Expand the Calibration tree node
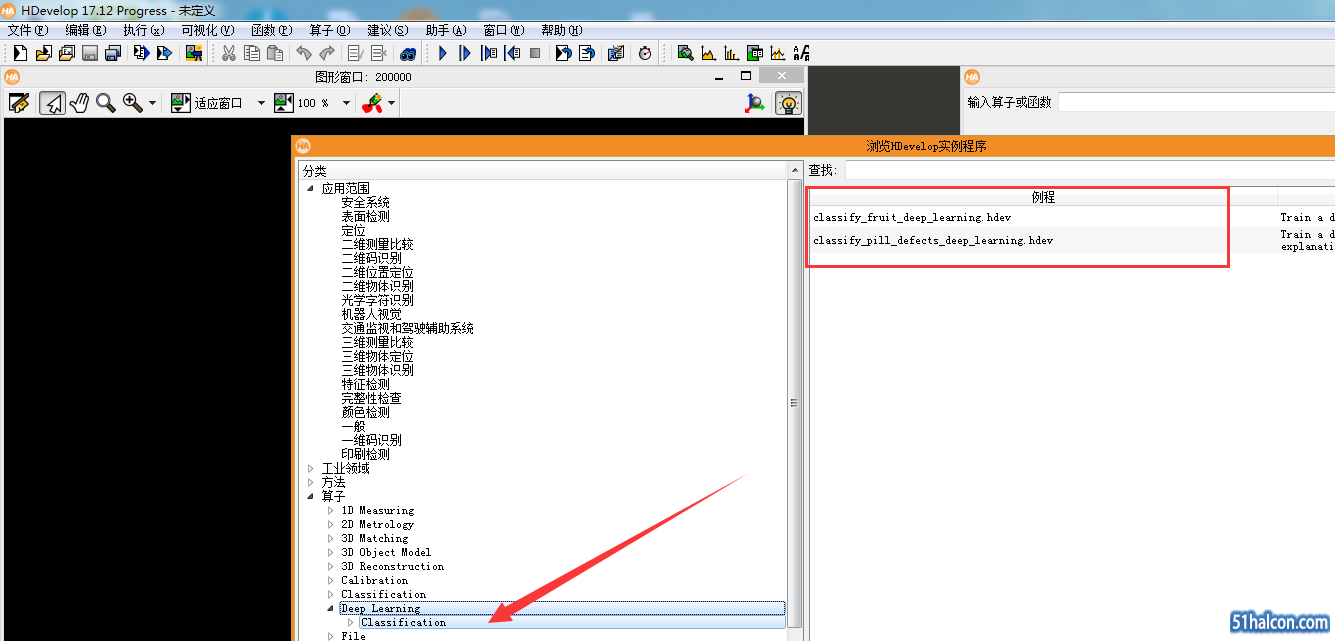Screen dimensions: 1335x641 tap(331, 580)
